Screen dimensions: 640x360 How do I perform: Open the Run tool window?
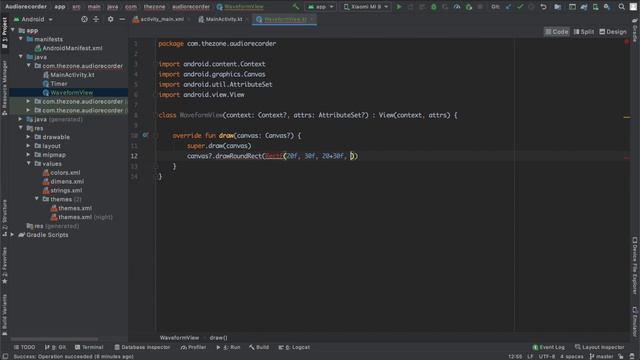[x=228, y=347]
